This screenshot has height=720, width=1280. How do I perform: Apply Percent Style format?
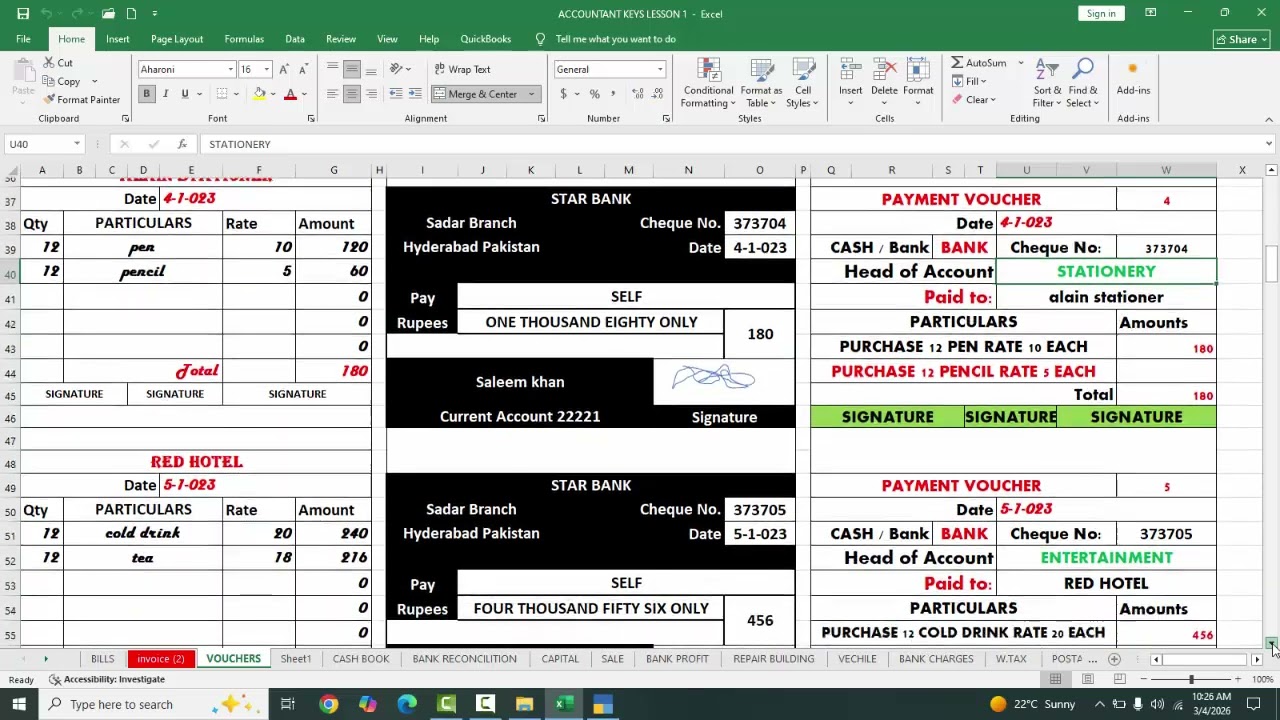[594, 94]
